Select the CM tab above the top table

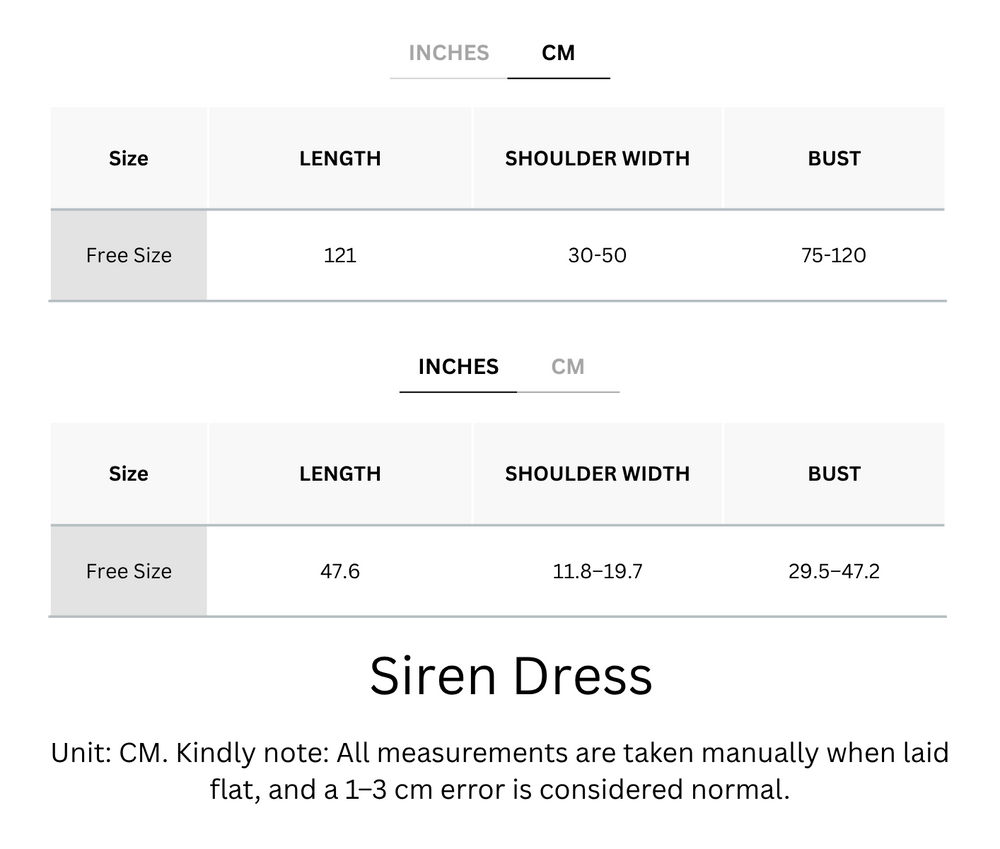(559, 53)
